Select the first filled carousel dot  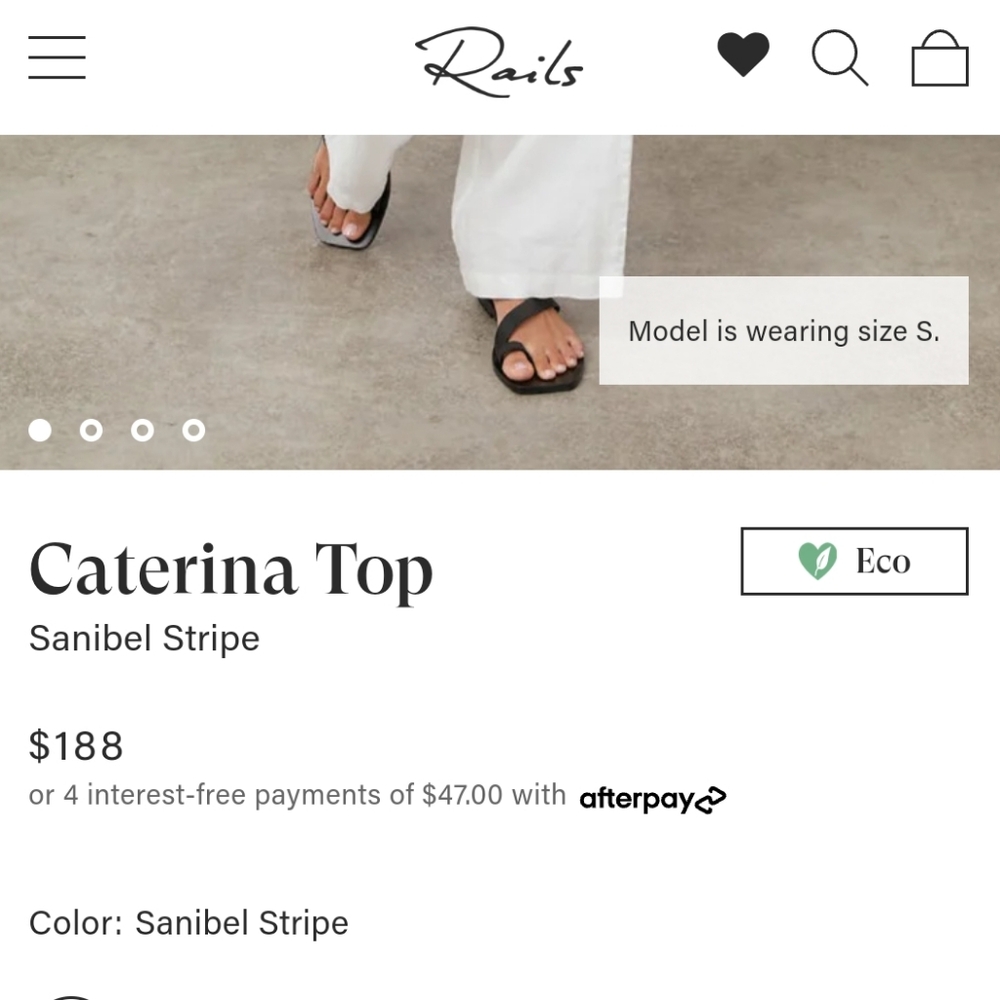[x=41, y=430]
